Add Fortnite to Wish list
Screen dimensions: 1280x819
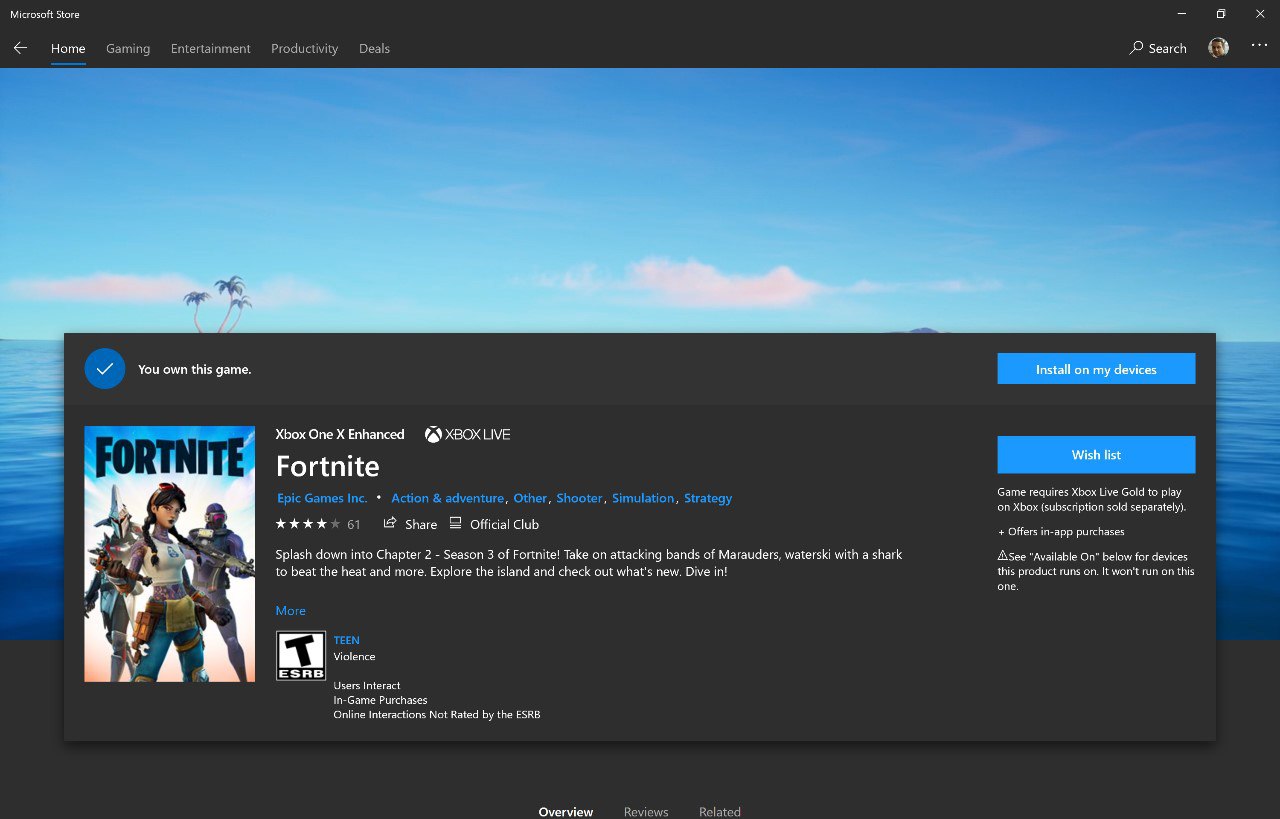[x=1096, y=455]
